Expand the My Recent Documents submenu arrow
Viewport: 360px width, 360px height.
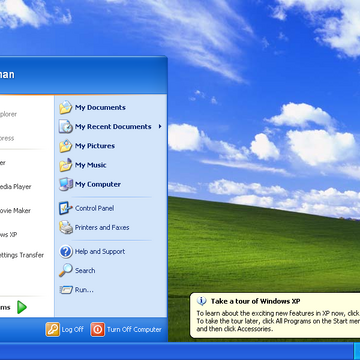click(160, 126)
